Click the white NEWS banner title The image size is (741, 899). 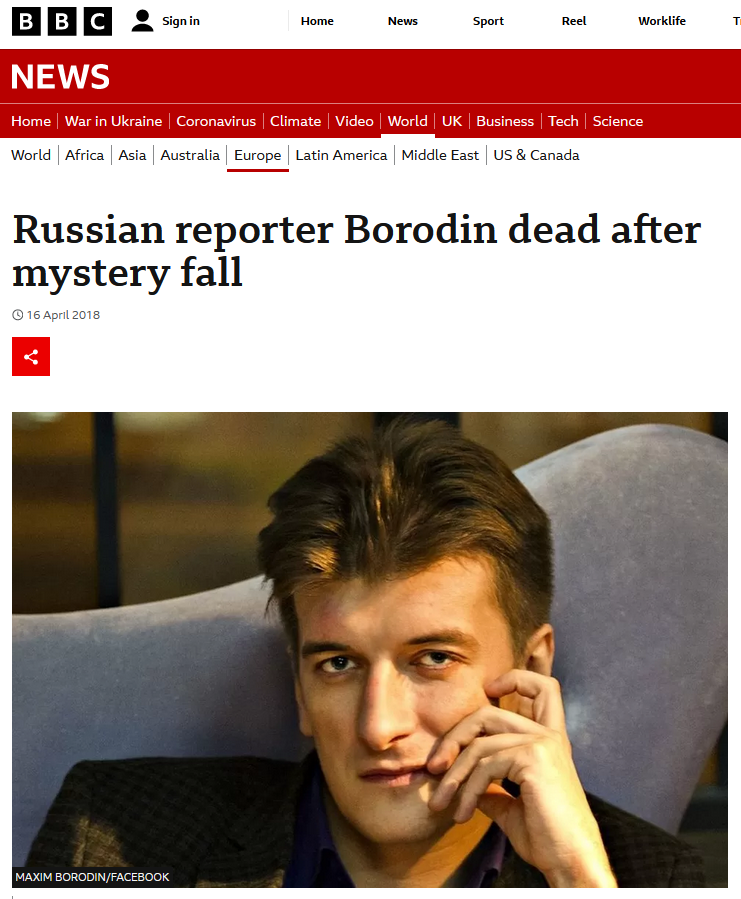pos(60,77)
